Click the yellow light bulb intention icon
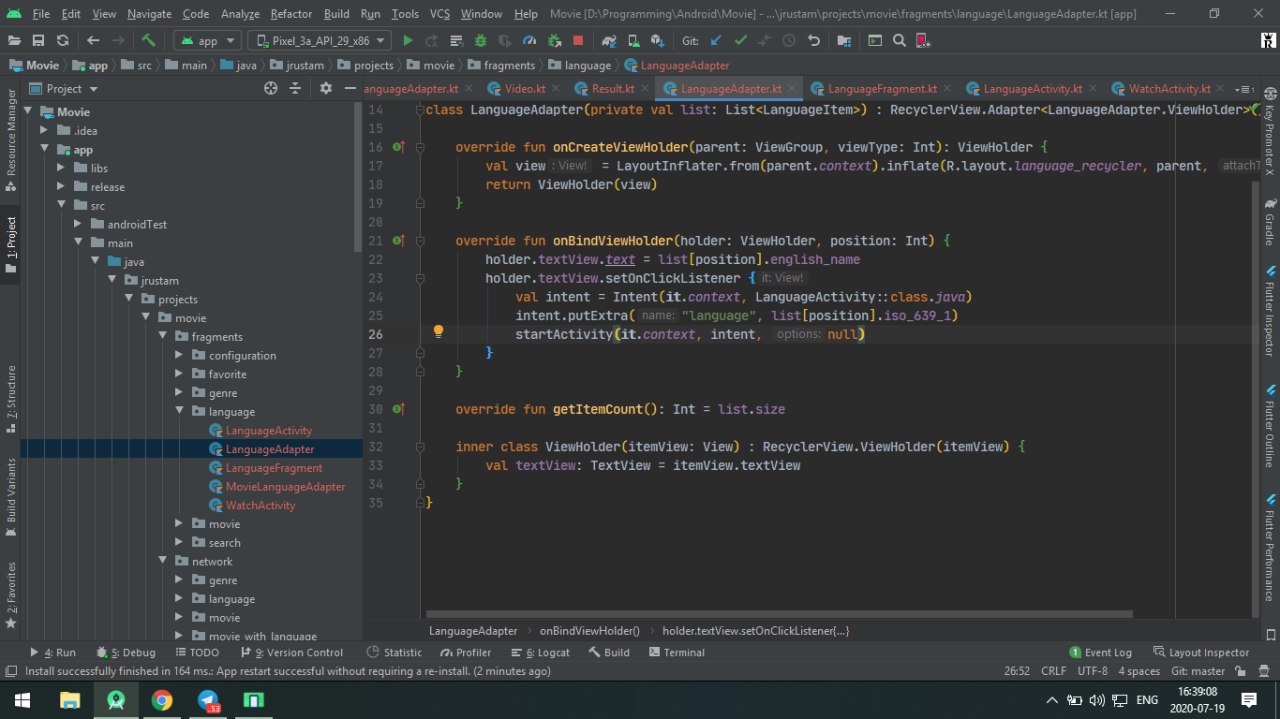The image size is (1280, 719). (437, 331)
